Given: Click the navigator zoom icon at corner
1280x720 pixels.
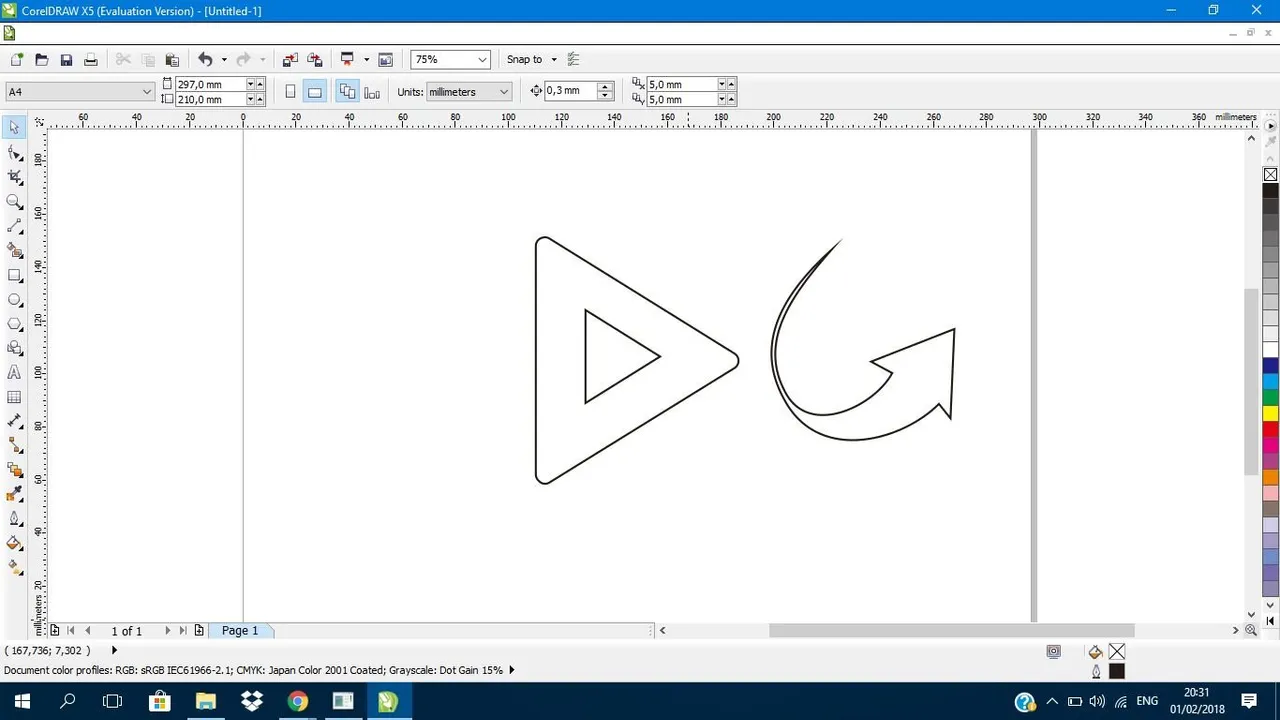Looking at the screenshot, I should pos(1251,631).
